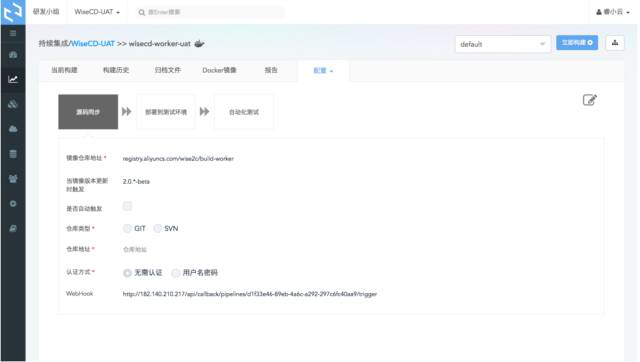Click the 2.0.*-beta version trigger field
Screen dimensions: 640x362
click(136, 182)
